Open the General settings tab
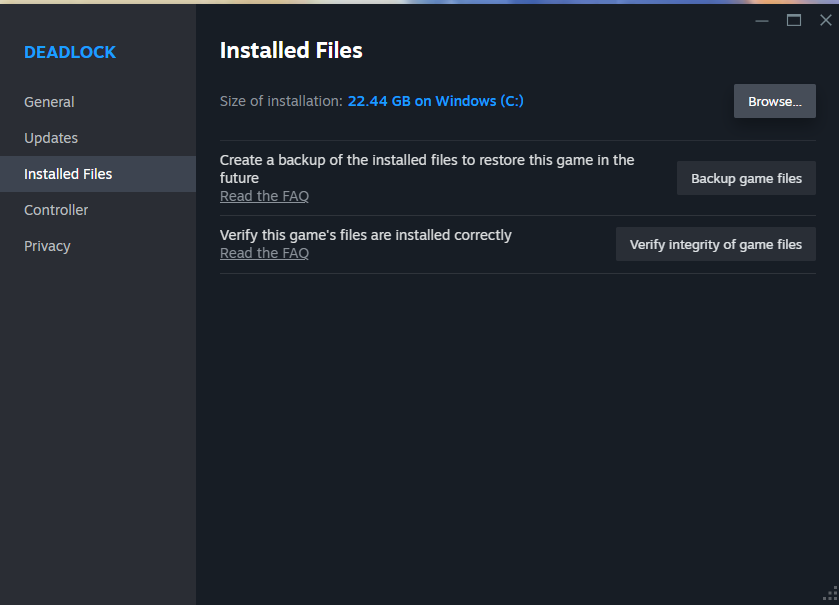The width and height of the screenshot is (839, 605). coord(49,102)
